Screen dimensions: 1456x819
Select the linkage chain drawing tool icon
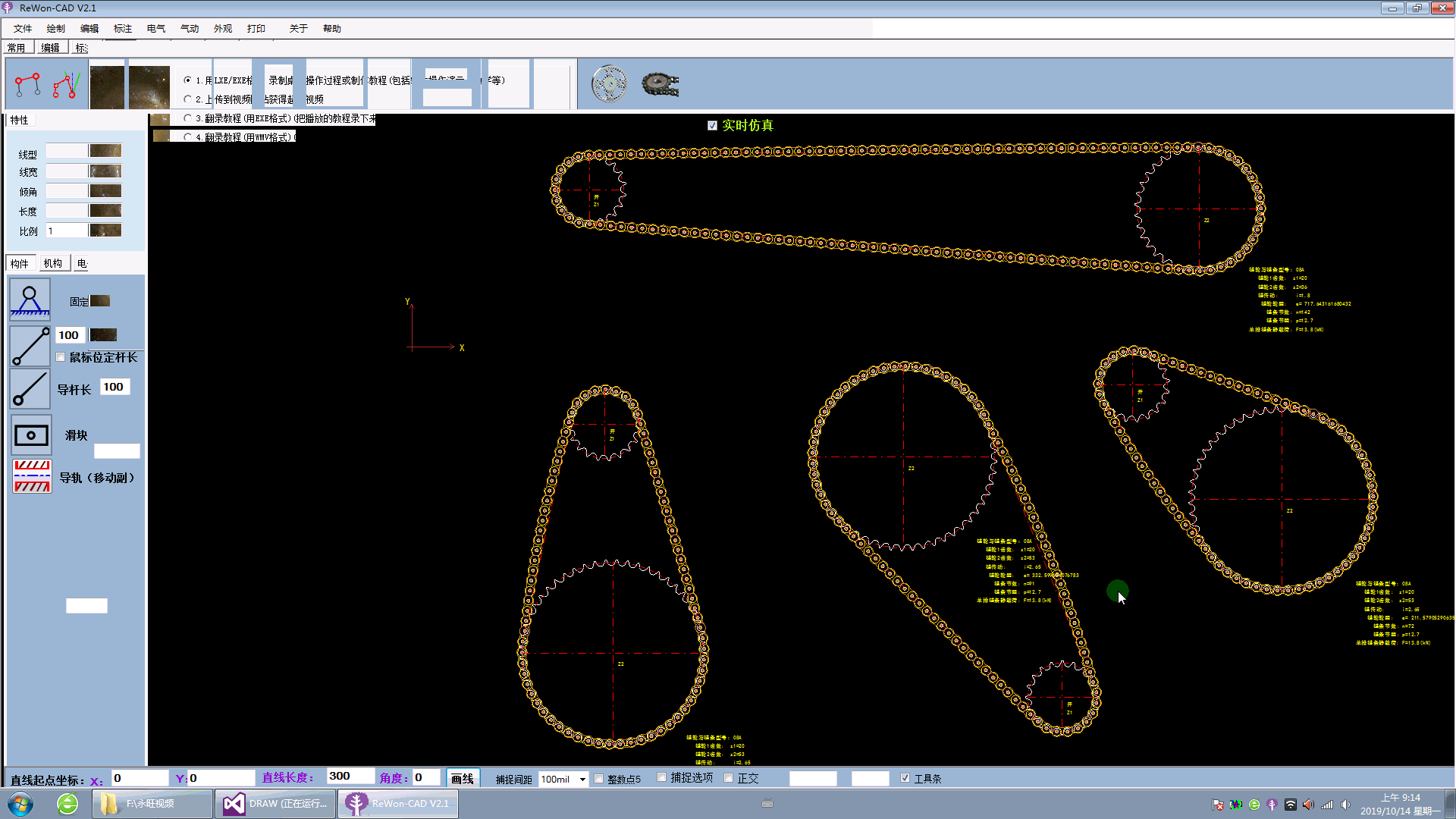pos(28,85)
